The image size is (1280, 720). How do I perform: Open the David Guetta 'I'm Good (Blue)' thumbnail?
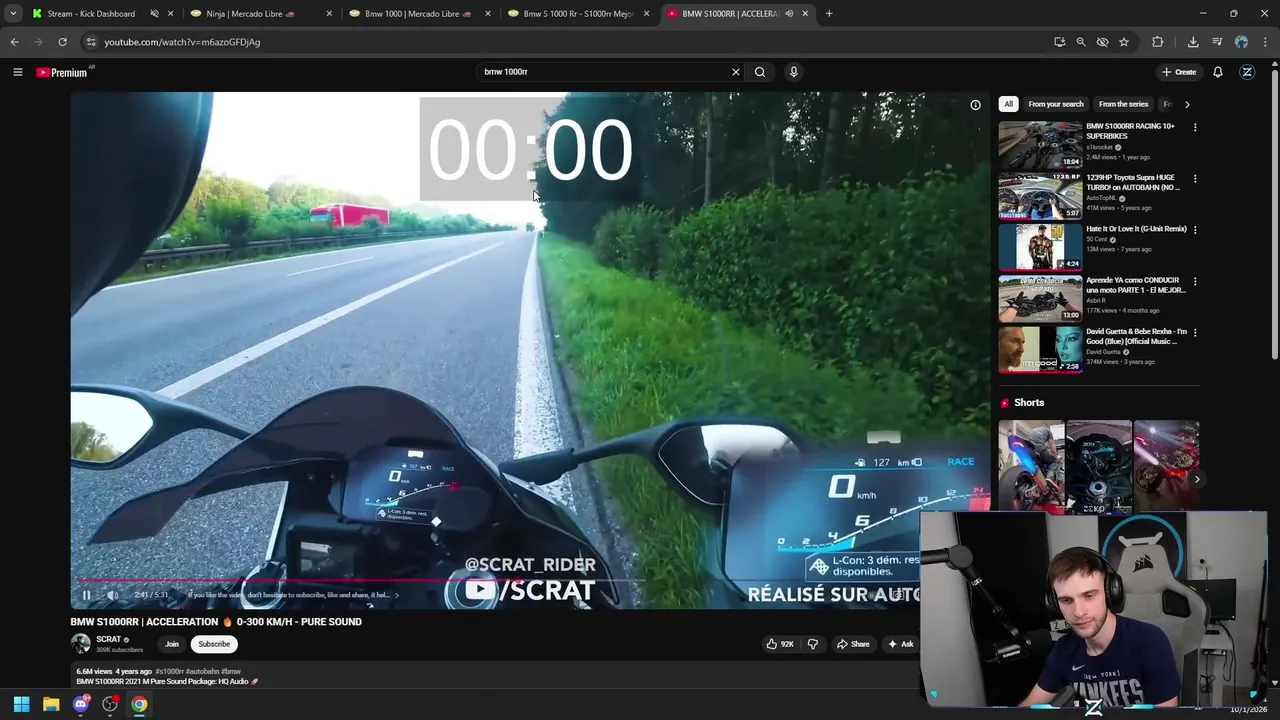coord(1040,349)
